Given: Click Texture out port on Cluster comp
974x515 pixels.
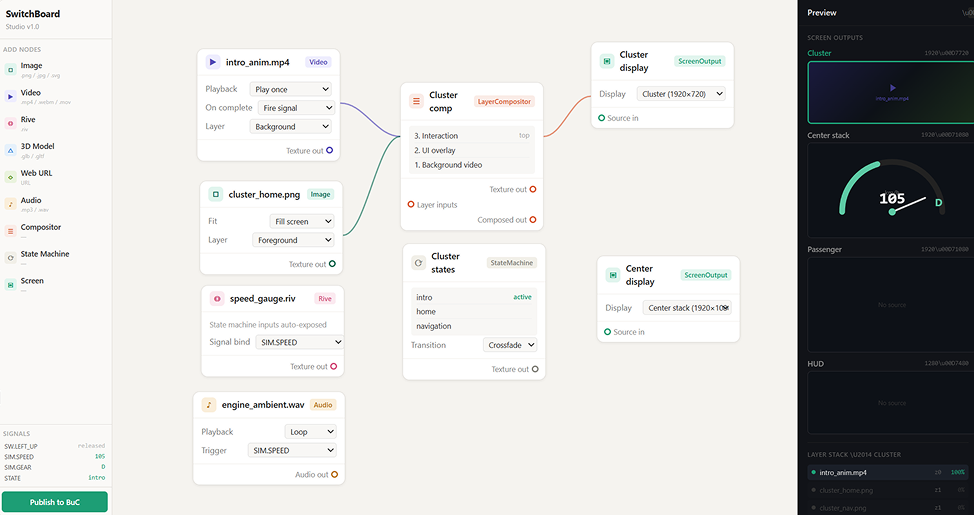Looking at the screenshot, I should (533, 189).
